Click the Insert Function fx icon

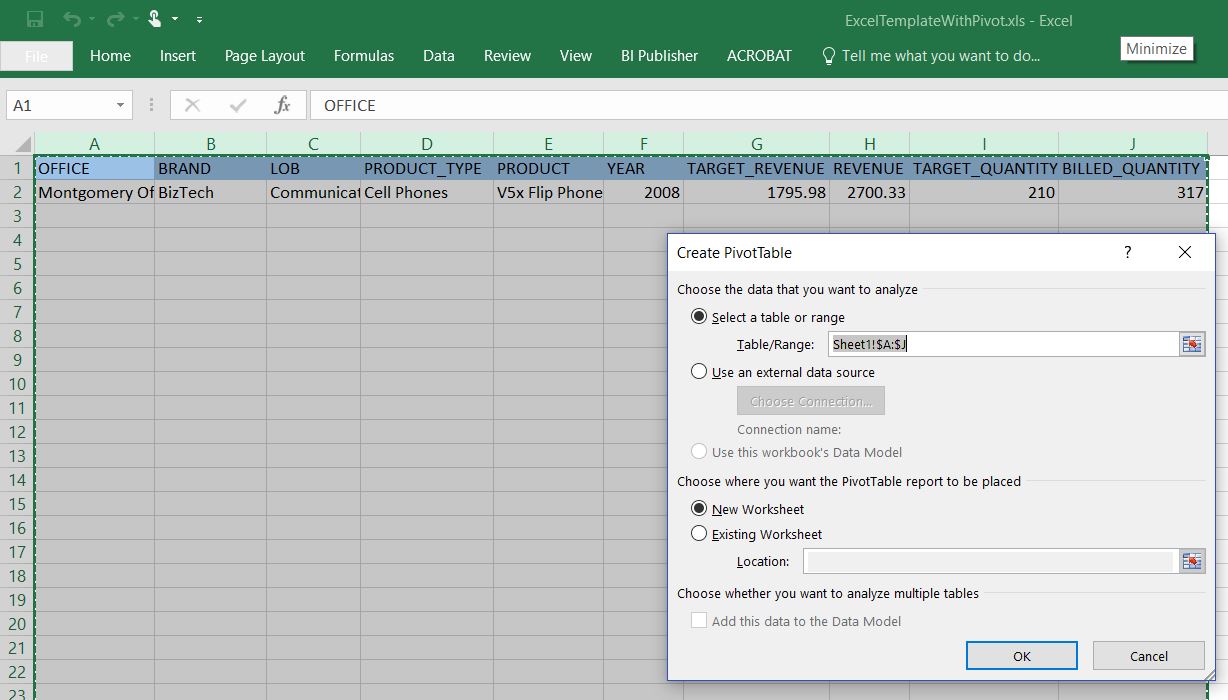(282, 105)
